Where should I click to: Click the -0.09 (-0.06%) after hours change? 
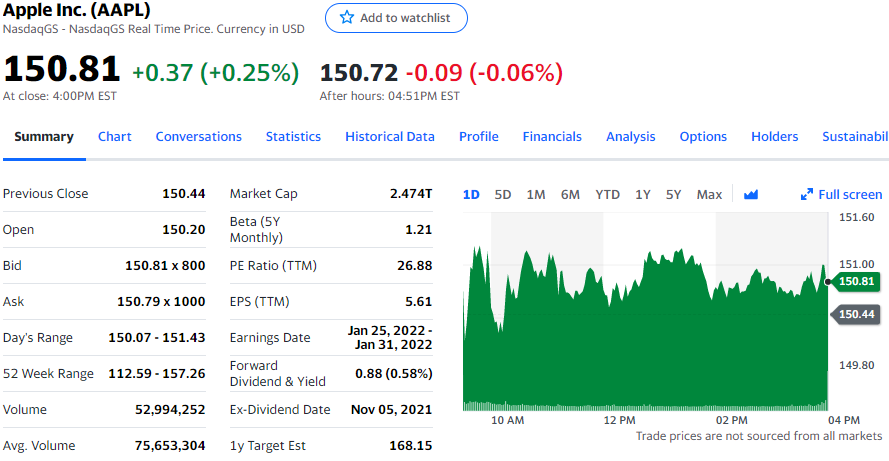[x=484, y=73]
